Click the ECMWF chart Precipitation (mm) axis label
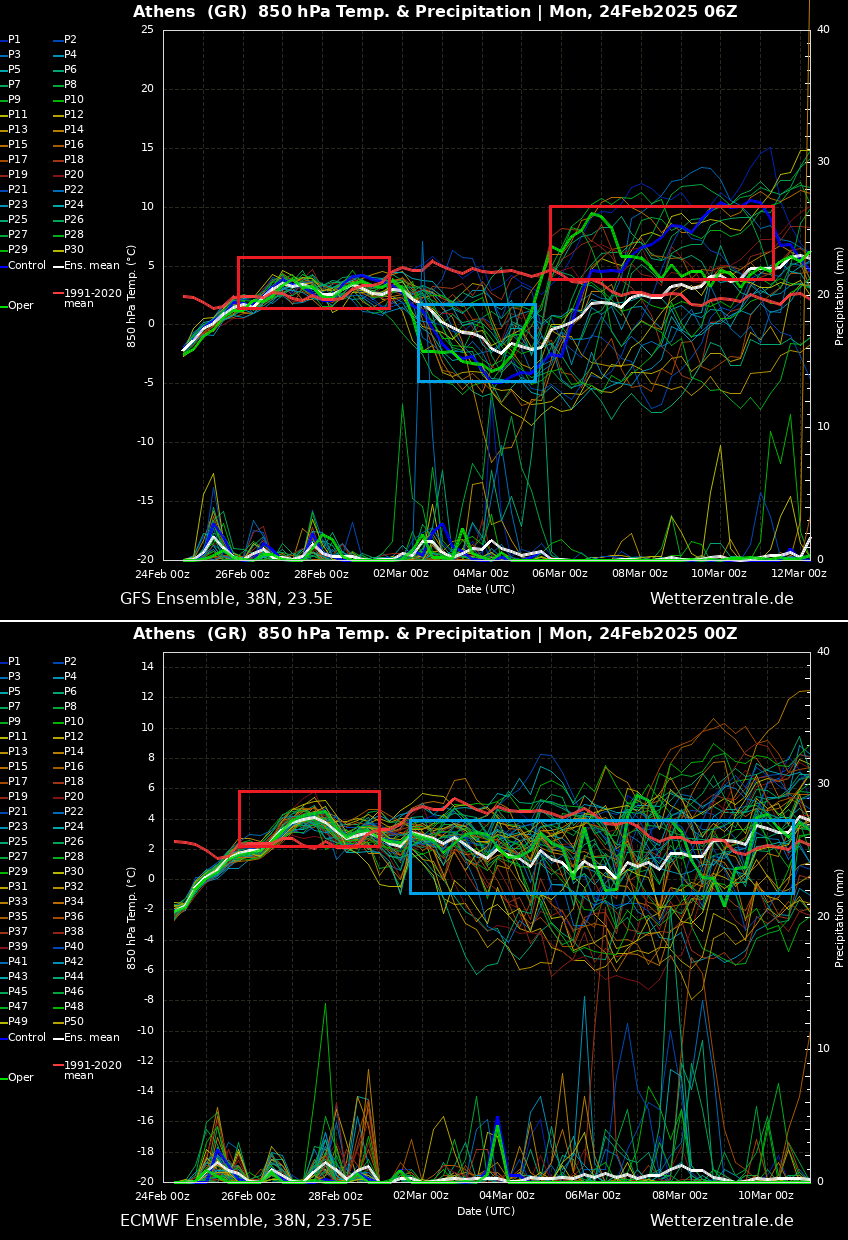The width and height of the screenshot is (848, 1240). coord(840,917)
